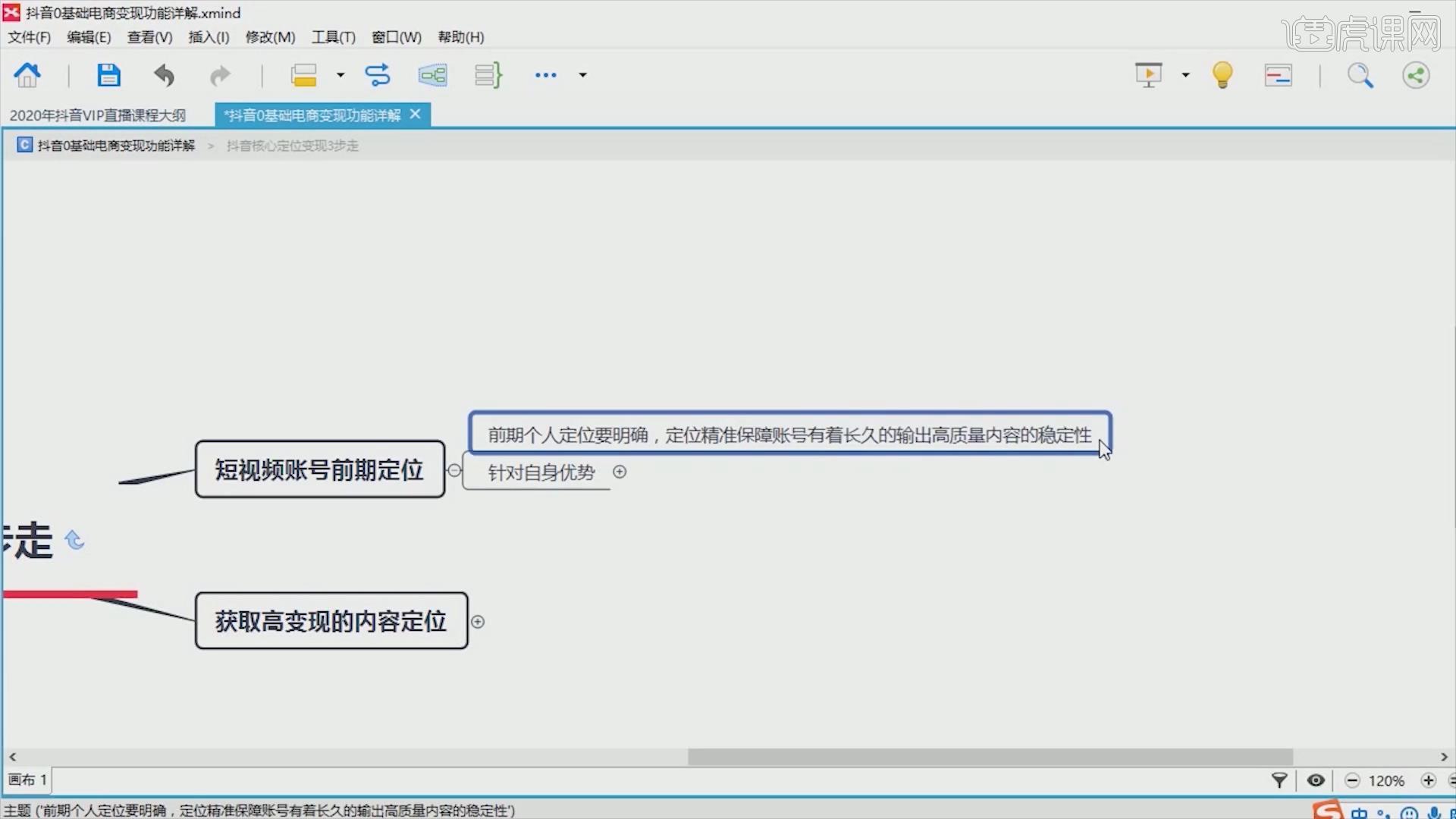Viewport: 1456px width, 819px height.
Task: Open brainstorming lightbulb mode
Action: [1222, 75]
